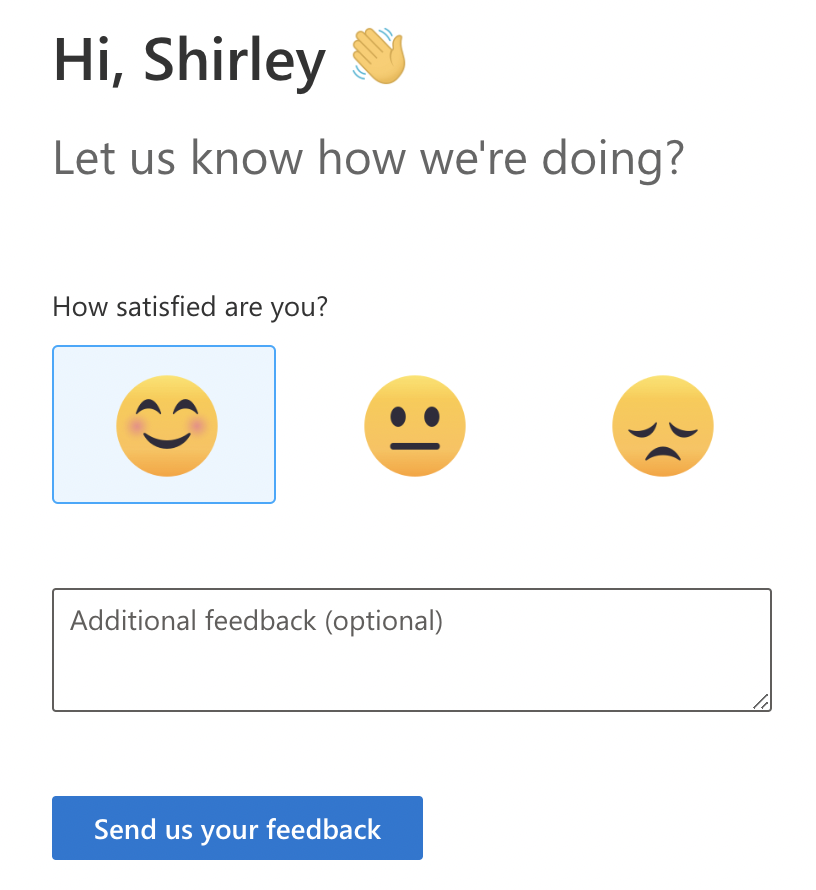This screenshot has height=890, width=816.
Task: Click the 'Send us your feedback' button
Action: click(x=237, y=828)
